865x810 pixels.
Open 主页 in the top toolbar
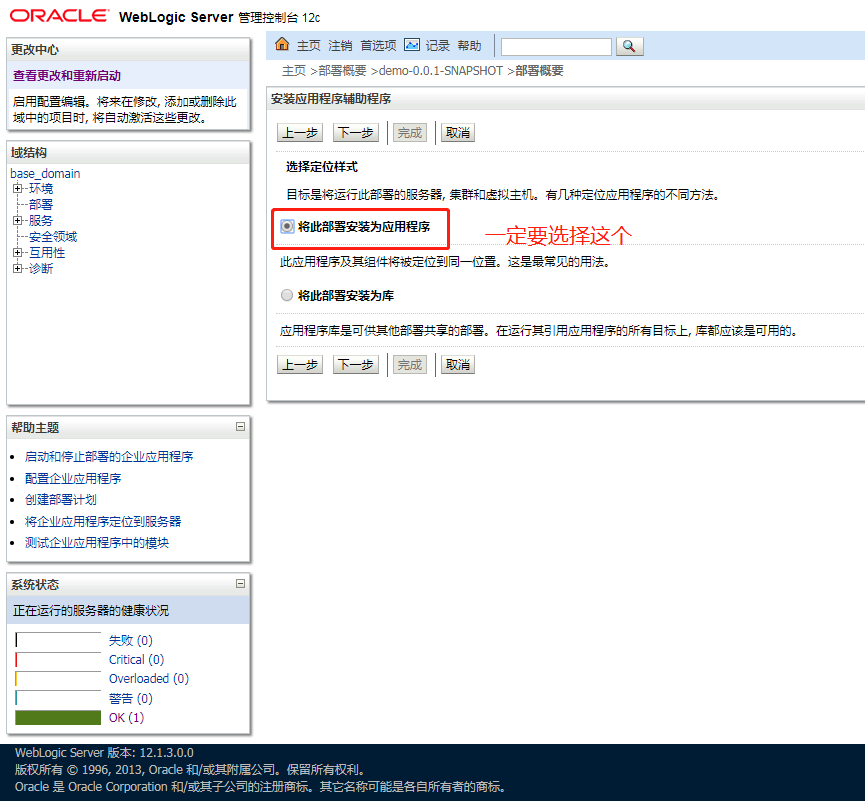point(308,46)
